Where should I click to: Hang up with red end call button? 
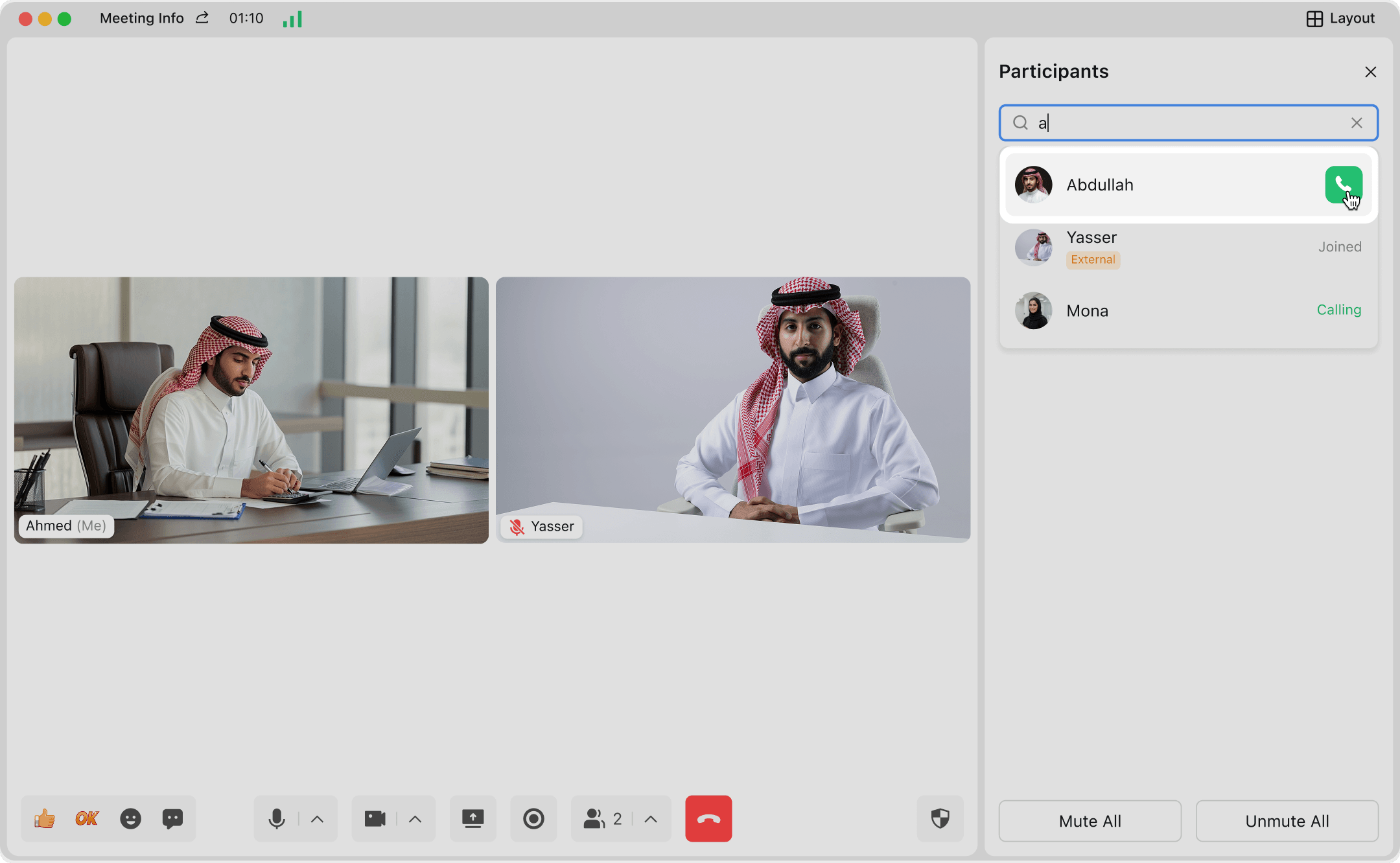(x=708, y=819)
